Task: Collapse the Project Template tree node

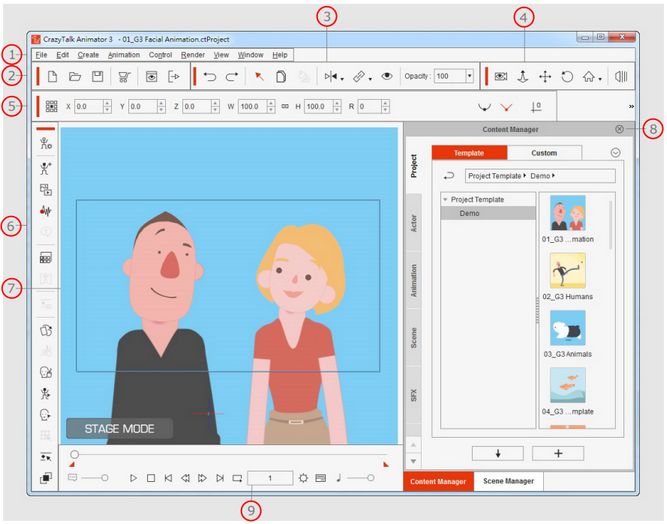Action: click(x=445, y=199)
